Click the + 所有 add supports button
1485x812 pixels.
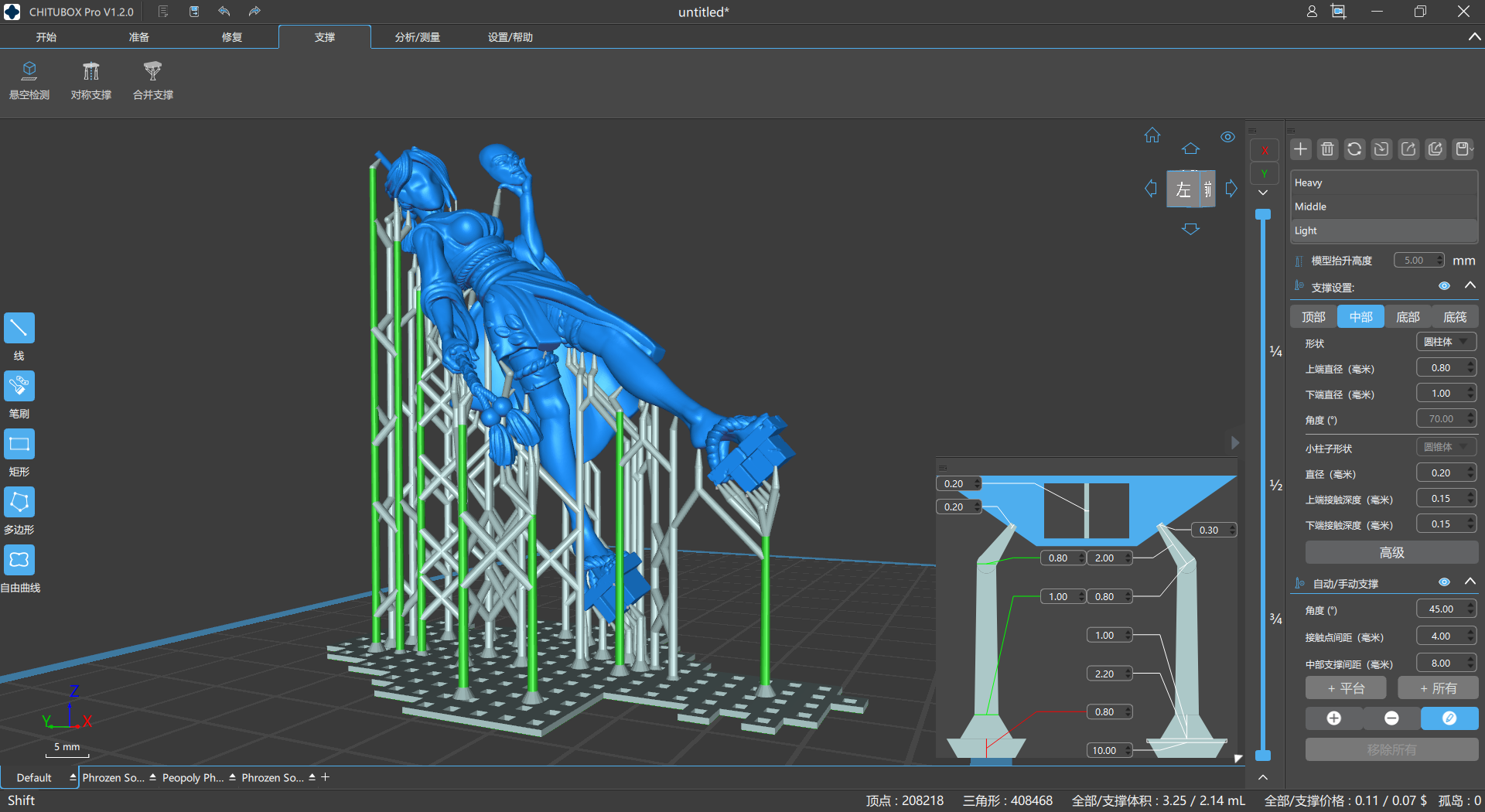[x=1438, y=688]
